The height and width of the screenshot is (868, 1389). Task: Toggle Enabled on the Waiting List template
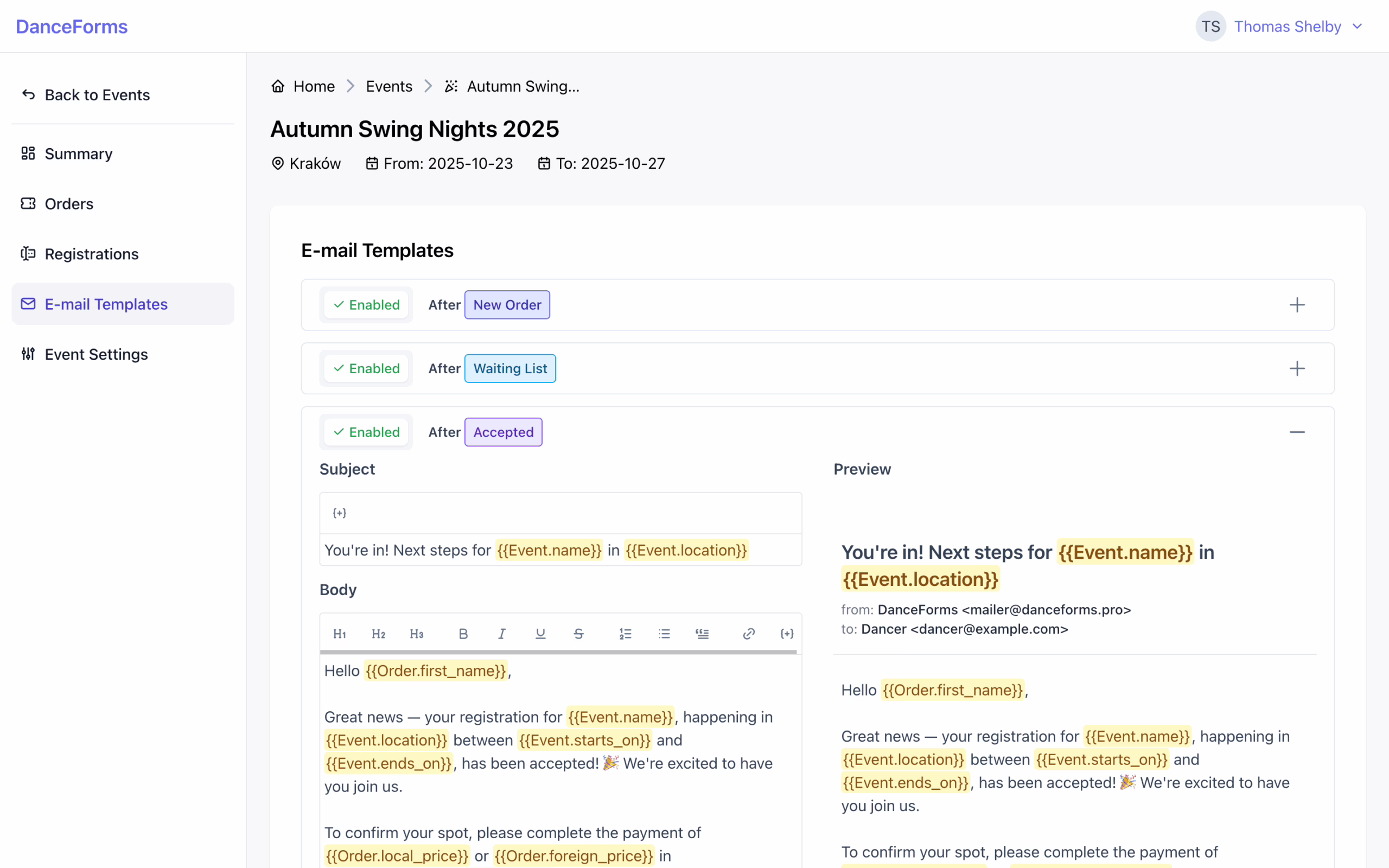[x=366, y=368]
